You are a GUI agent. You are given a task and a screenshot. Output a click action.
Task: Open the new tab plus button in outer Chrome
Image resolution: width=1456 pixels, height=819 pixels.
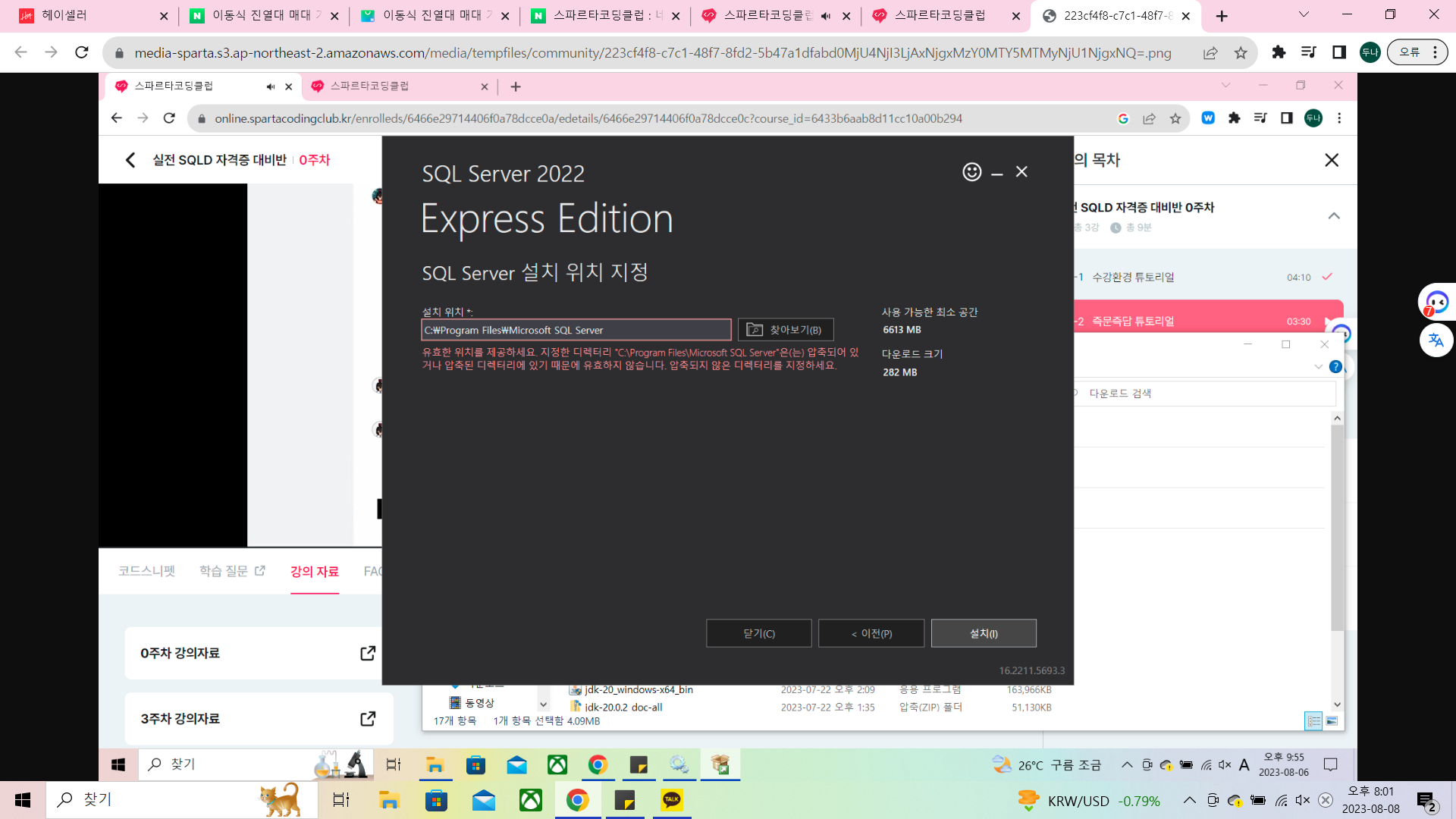[x=1222, y=16]
